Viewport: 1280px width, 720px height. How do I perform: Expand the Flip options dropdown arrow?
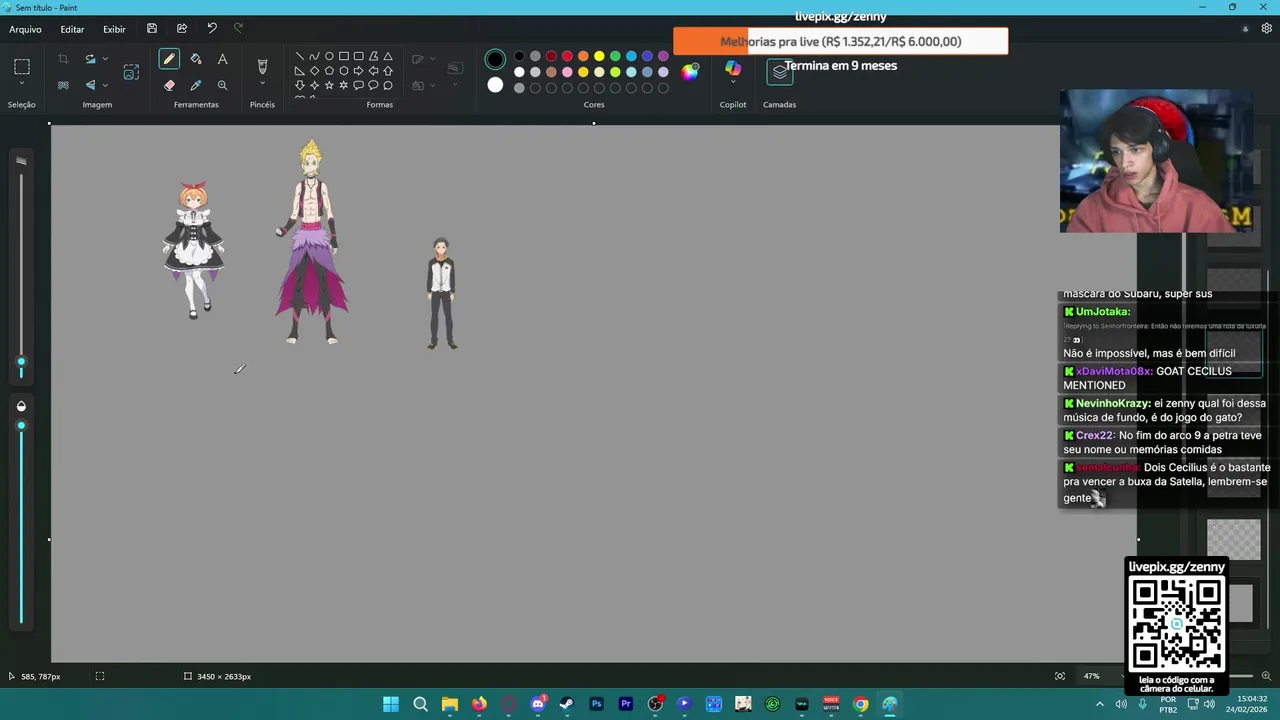pyautogui.click(x=105, y=85)
